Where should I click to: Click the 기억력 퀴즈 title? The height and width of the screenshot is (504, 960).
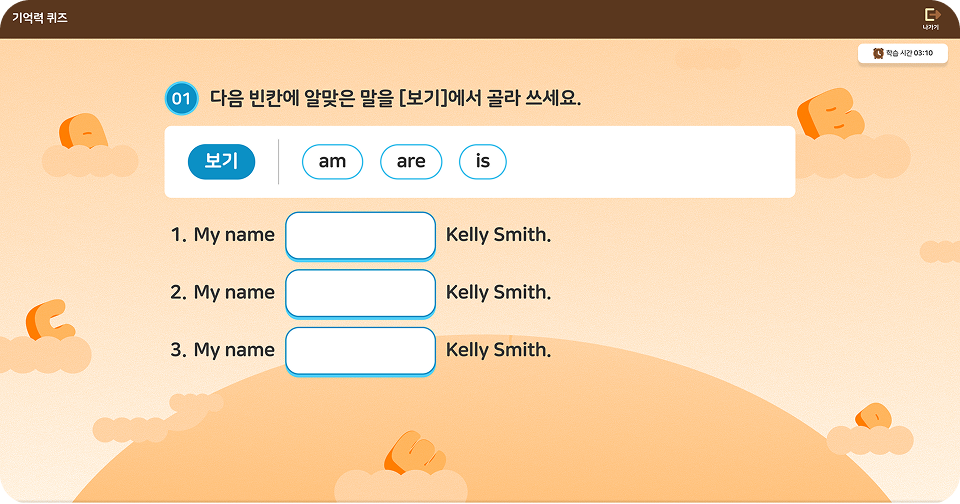click(x=40, y=18)
